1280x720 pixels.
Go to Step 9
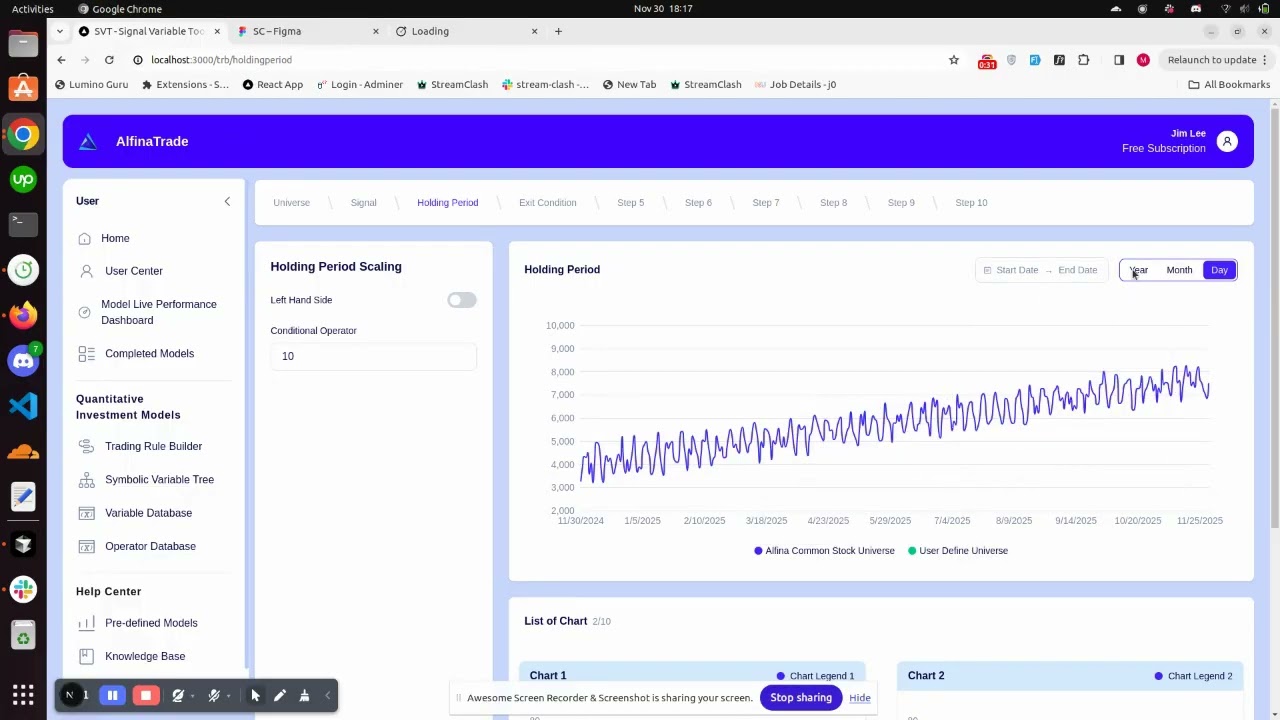point(901,203)
